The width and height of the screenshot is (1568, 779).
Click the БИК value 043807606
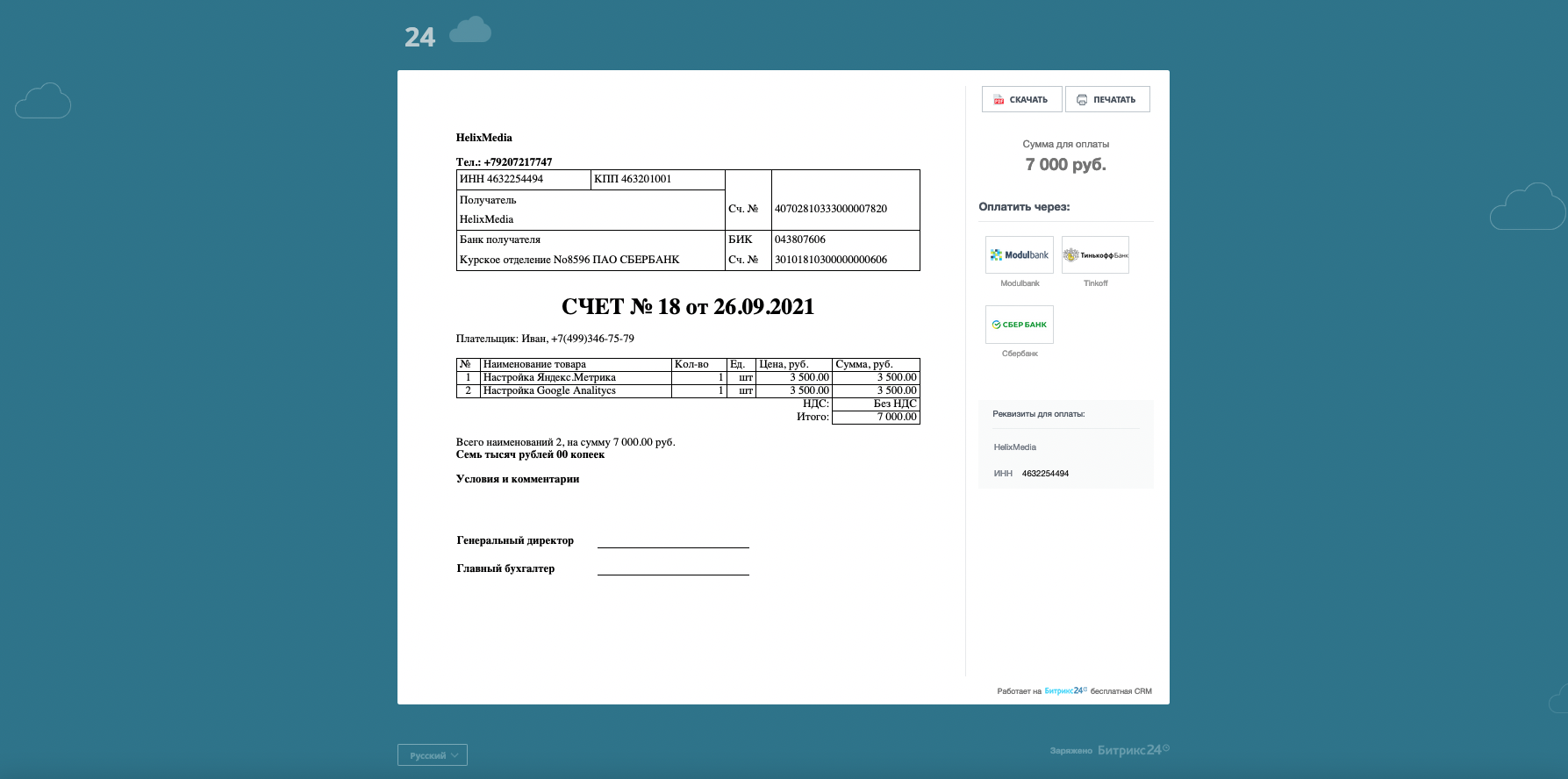799,239
